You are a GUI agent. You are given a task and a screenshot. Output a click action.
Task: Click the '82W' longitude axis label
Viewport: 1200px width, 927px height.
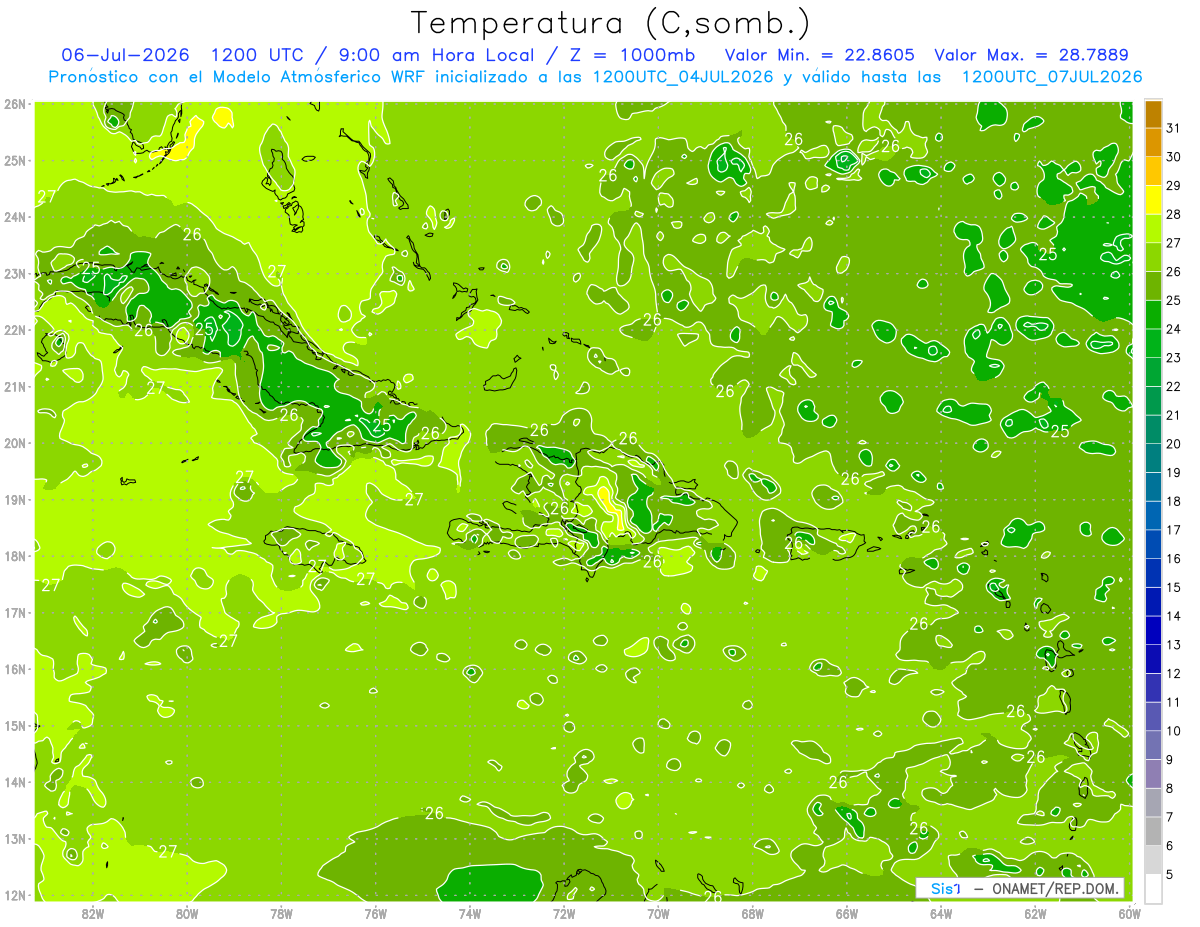click(x=92, y=912)
